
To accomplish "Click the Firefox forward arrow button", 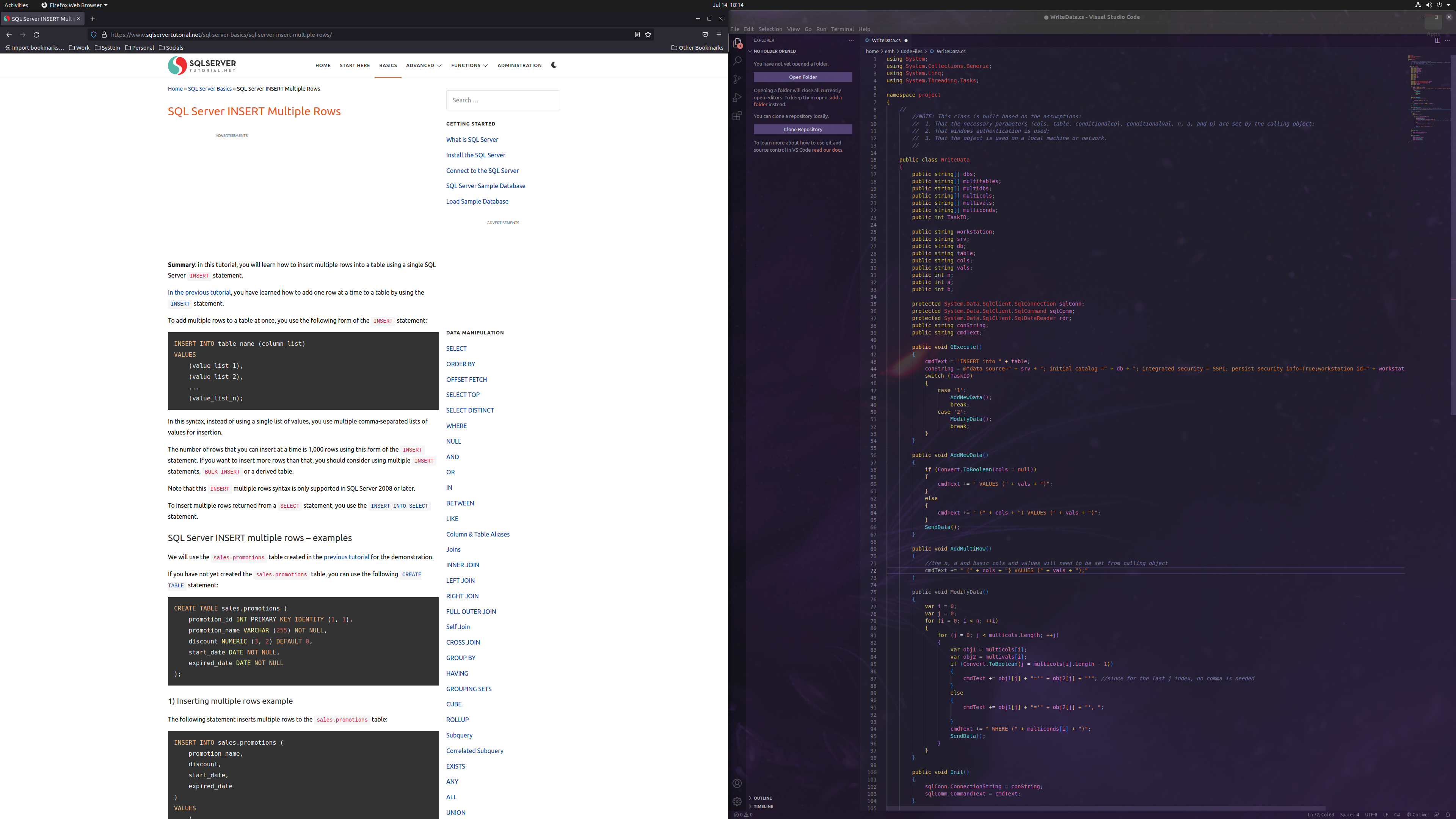I will click(23, 35).
